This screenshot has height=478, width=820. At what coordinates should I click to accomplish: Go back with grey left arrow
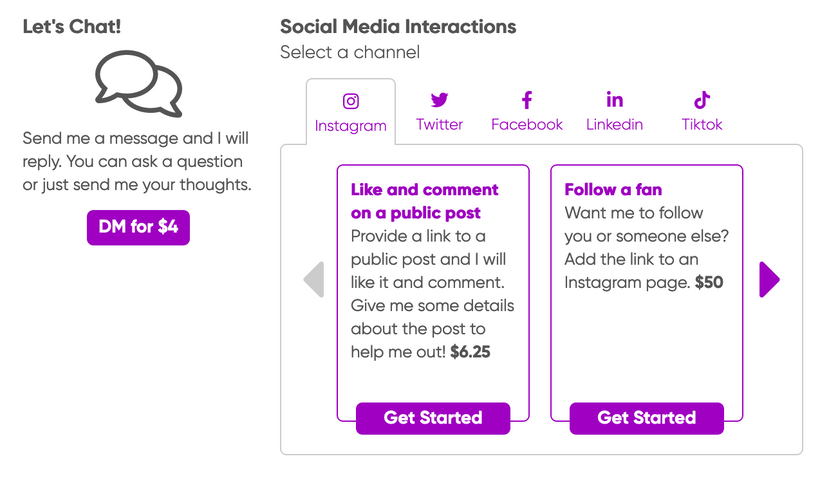(x=314, y=280)
